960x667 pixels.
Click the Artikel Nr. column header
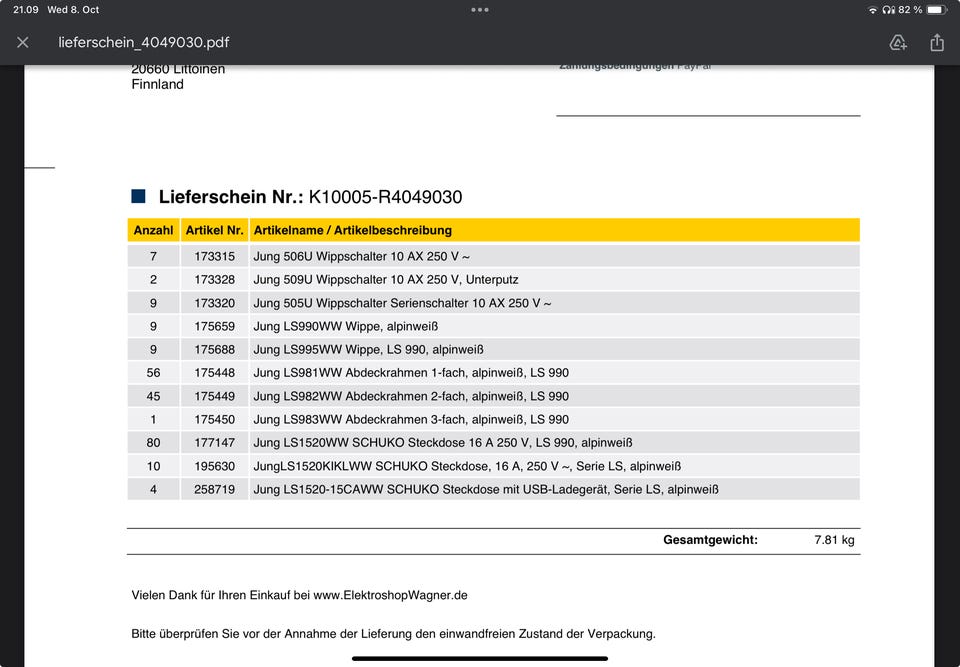point(214,230)
